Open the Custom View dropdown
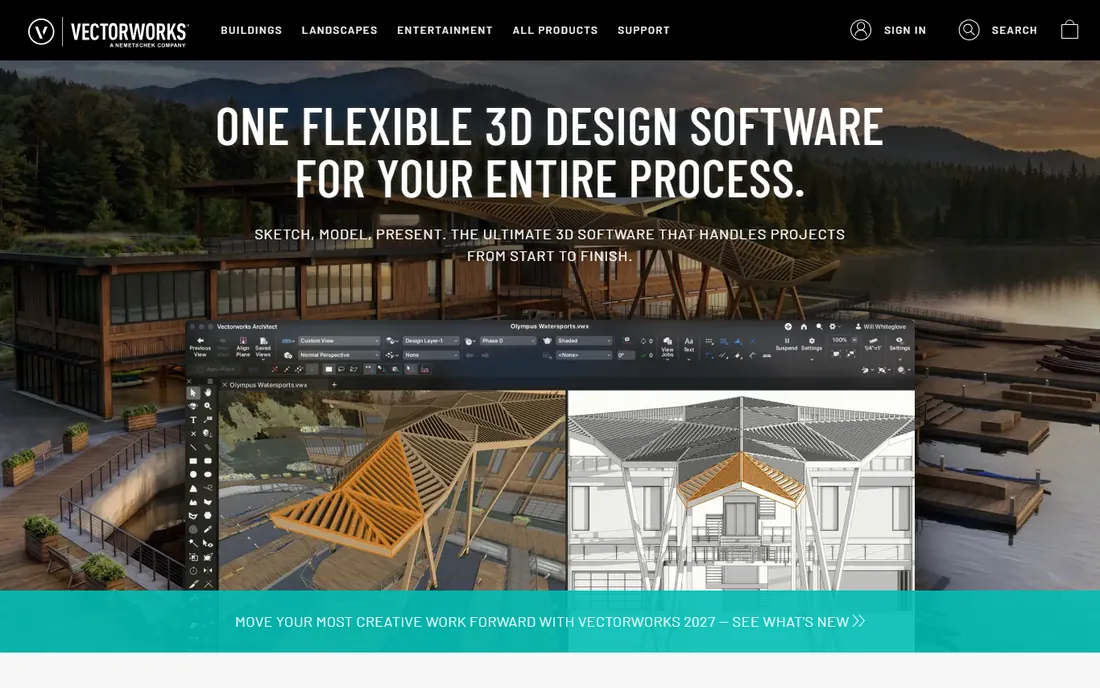 point(340,341)
